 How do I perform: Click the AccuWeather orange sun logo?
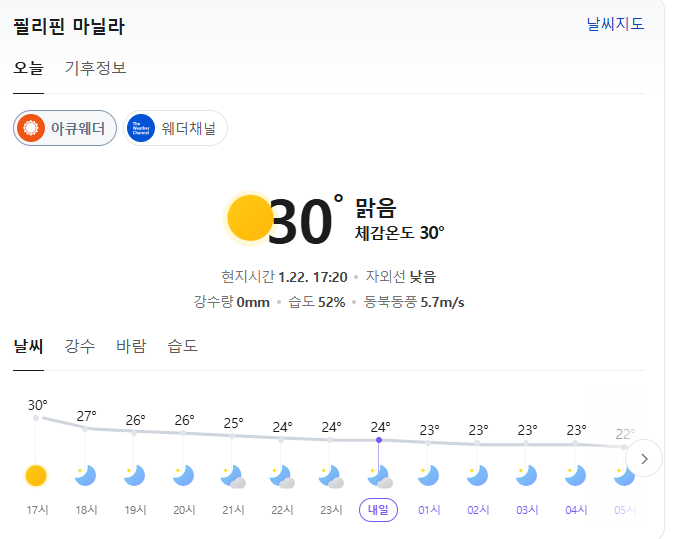coord(33,128)
